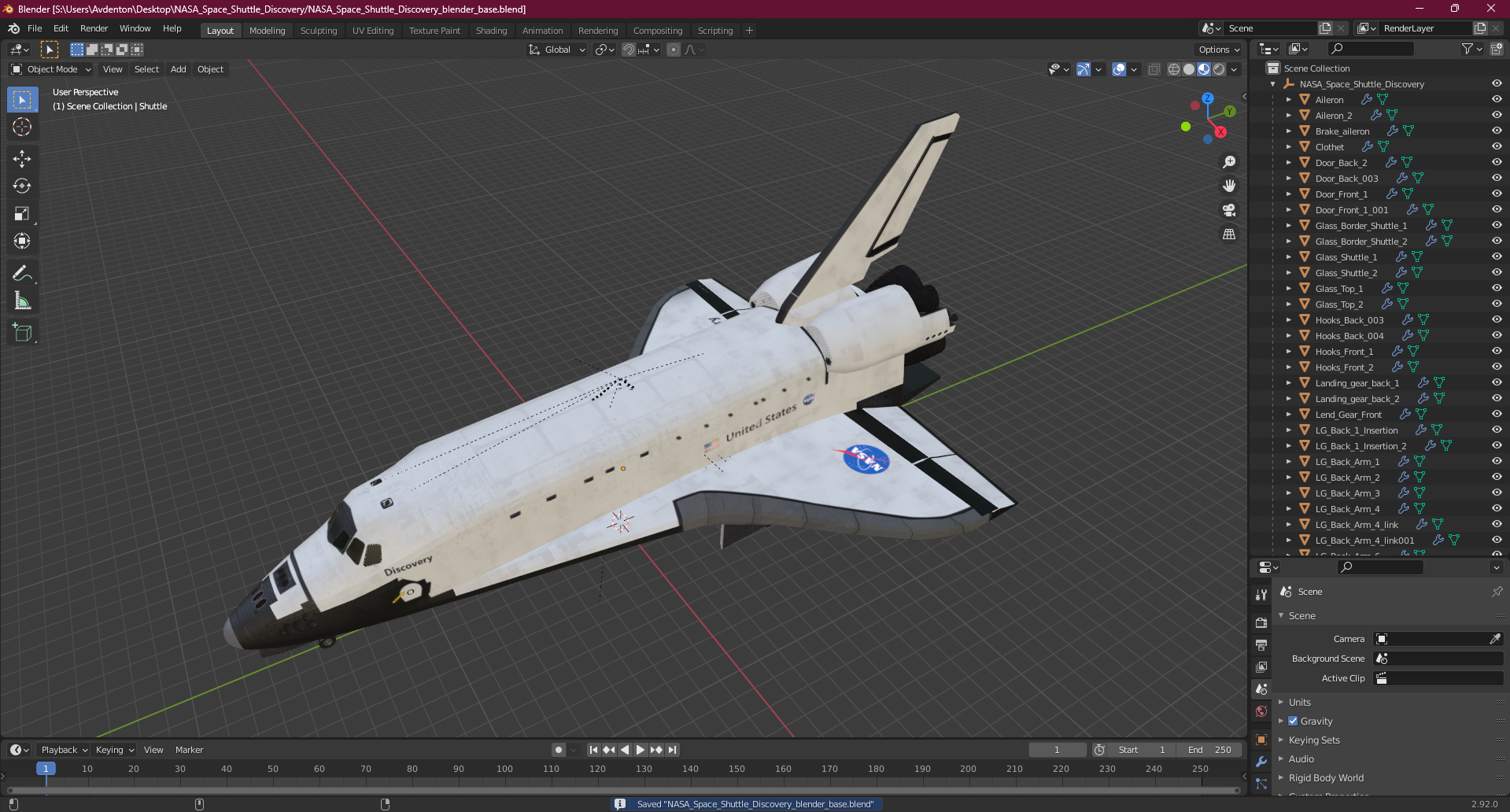Click the viewport zoom magnifier icon
This screenshot has height=812, width=1510.
click(1229, 162)
